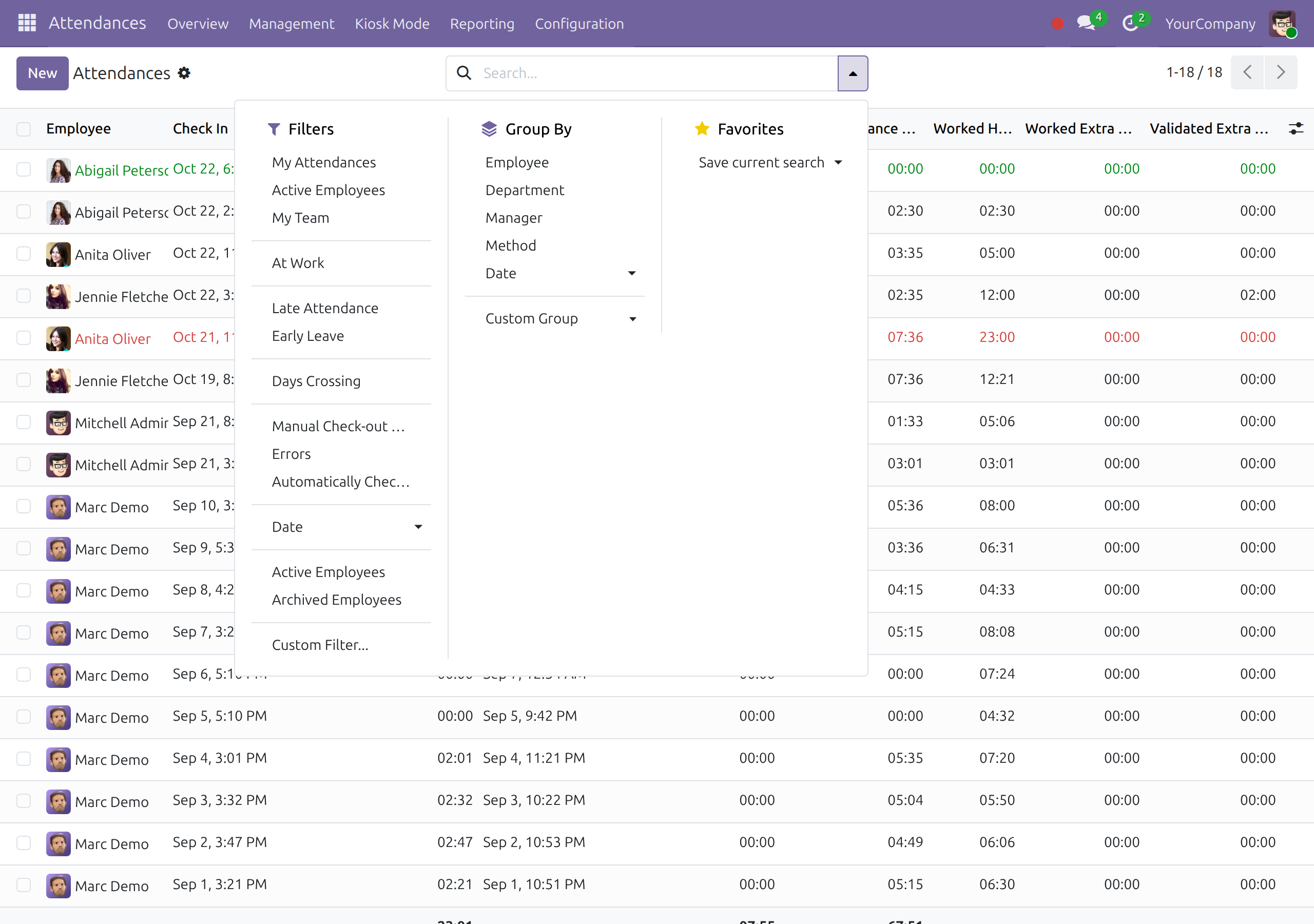The image size is (1314, 924).
Task: Toggle the select-all checkbox in header
Action: [24, 129]
